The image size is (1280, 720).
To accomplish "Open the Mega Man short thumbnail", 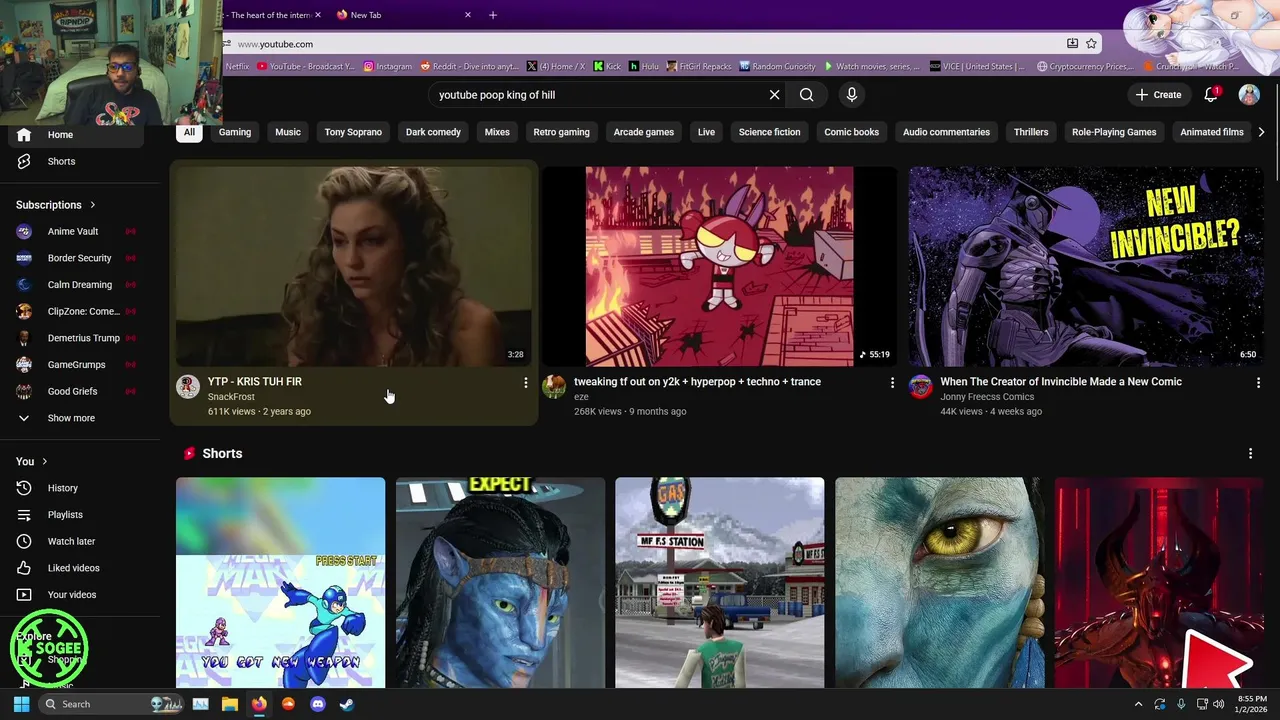I will tap(280, 583).
